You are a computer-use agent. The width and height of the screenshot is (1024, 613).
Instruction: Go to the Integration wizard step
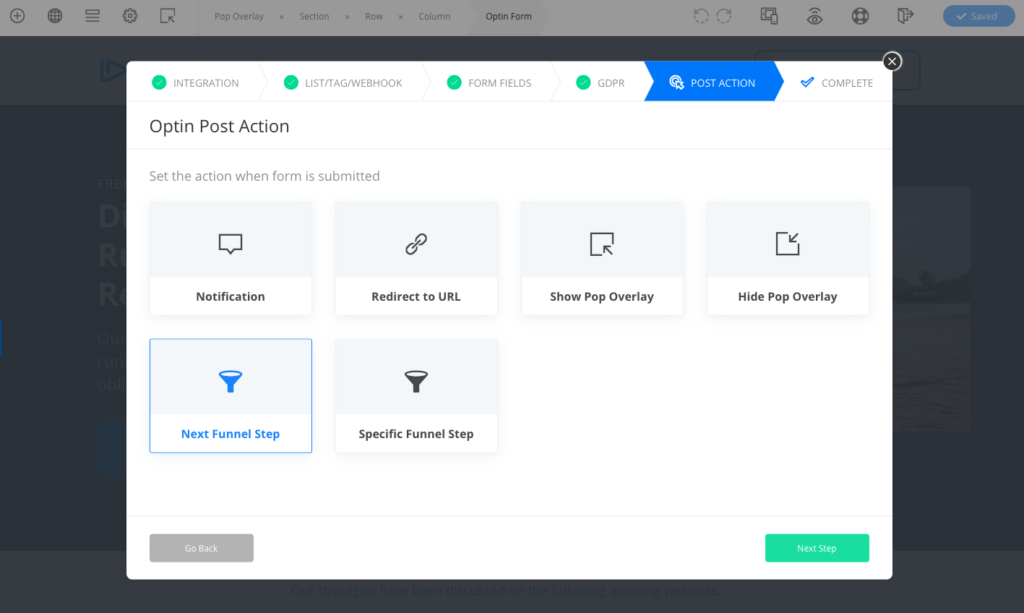(195, 83)
